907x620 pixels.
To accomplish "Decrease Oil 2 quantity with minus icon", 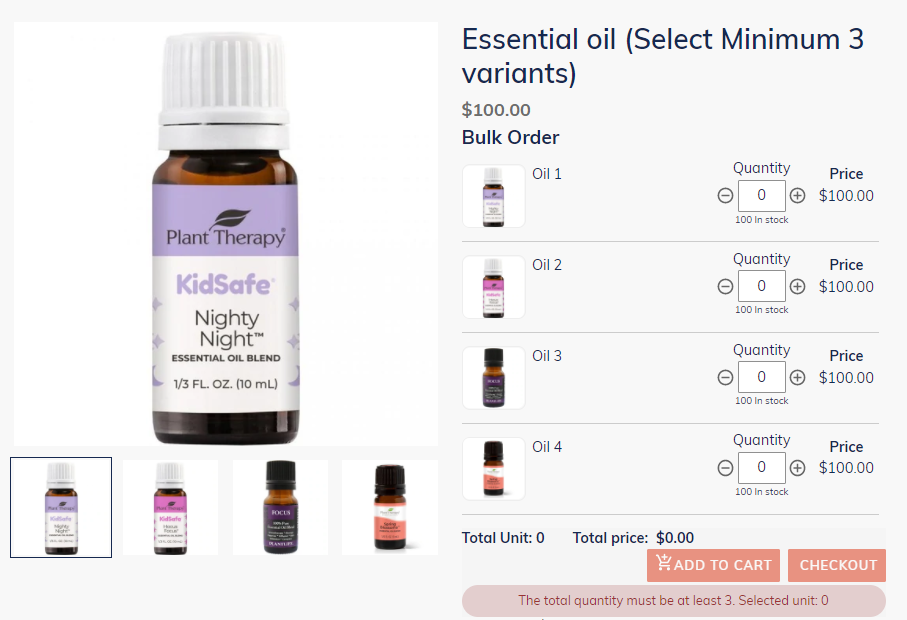I will tap(725, 286).
